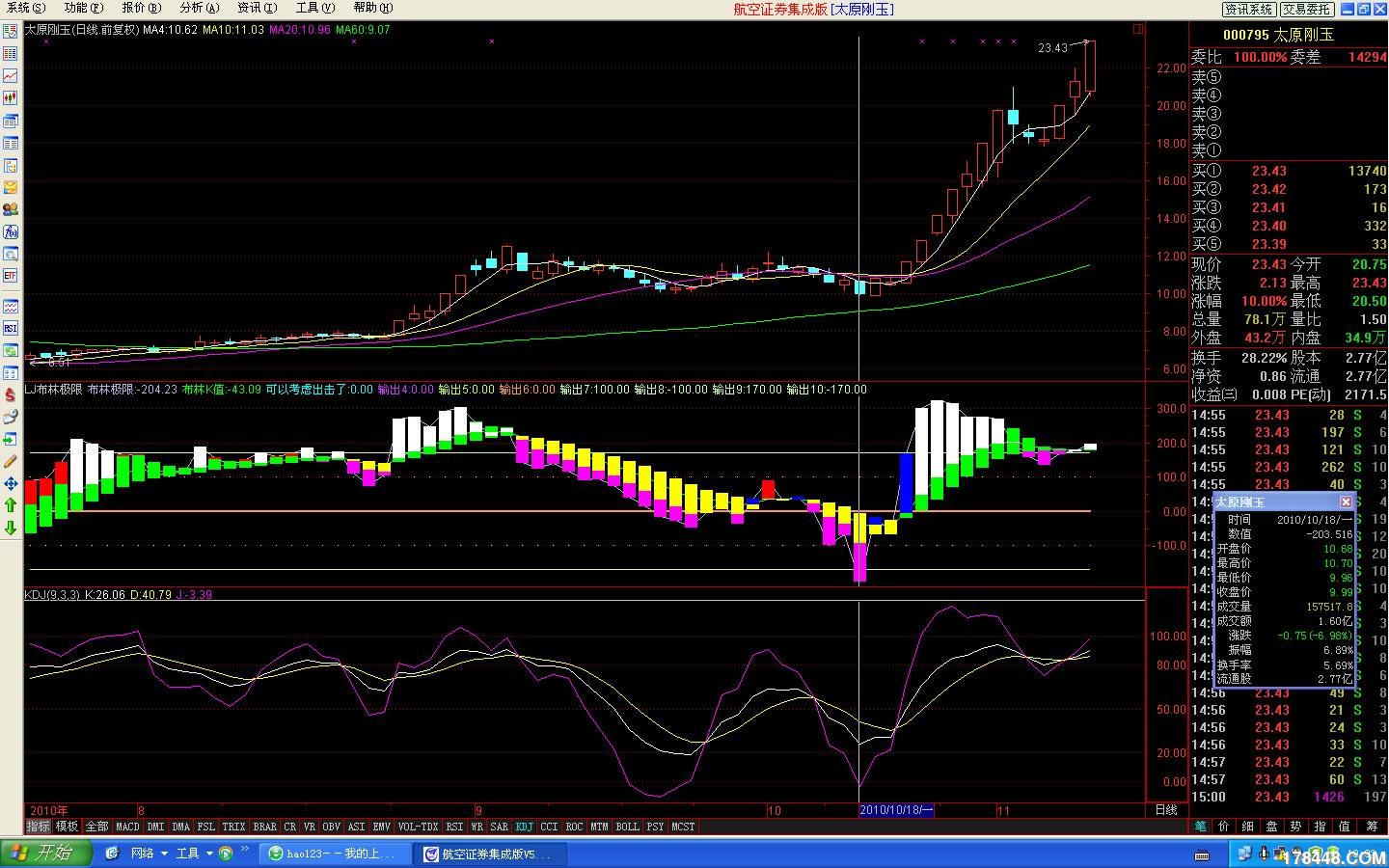1389x868 pixels.
Task: Open the 系统(S) menu
Action: coord(27,8)
